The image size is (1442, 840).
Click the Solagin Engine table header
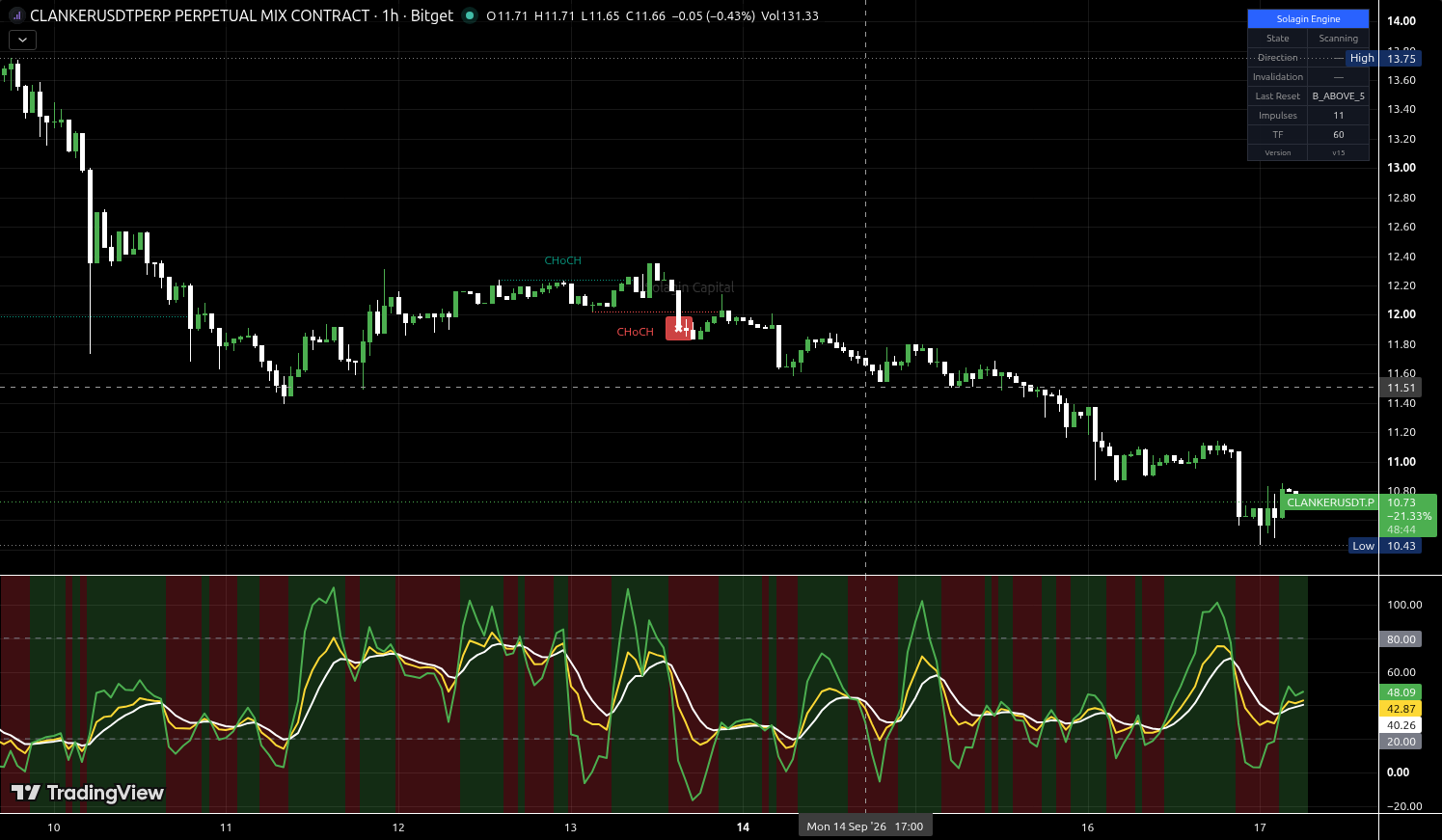click(1308, 19)
